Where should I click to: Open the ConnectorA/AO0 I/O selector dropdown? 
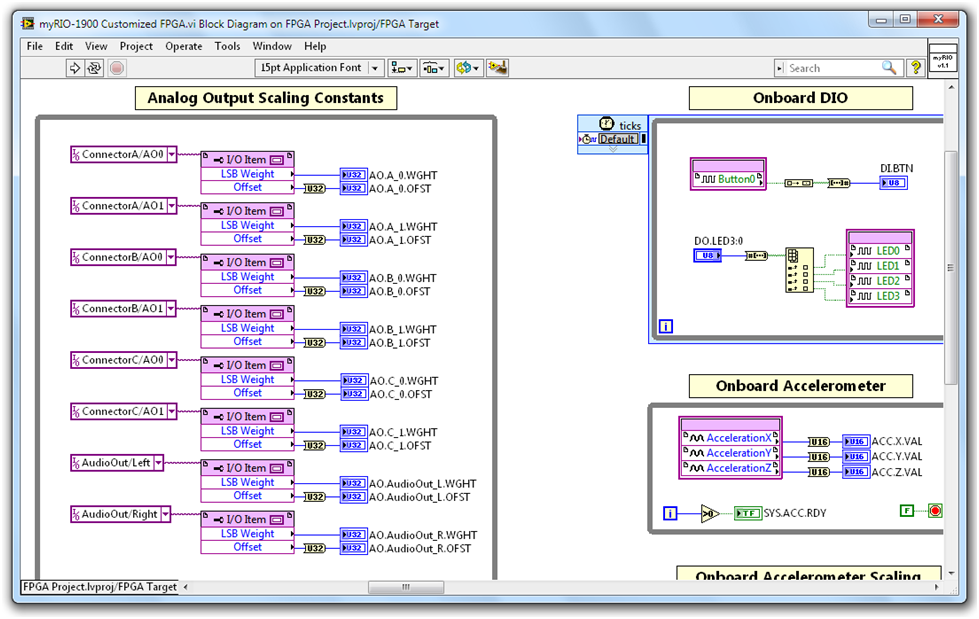[172, 154]
